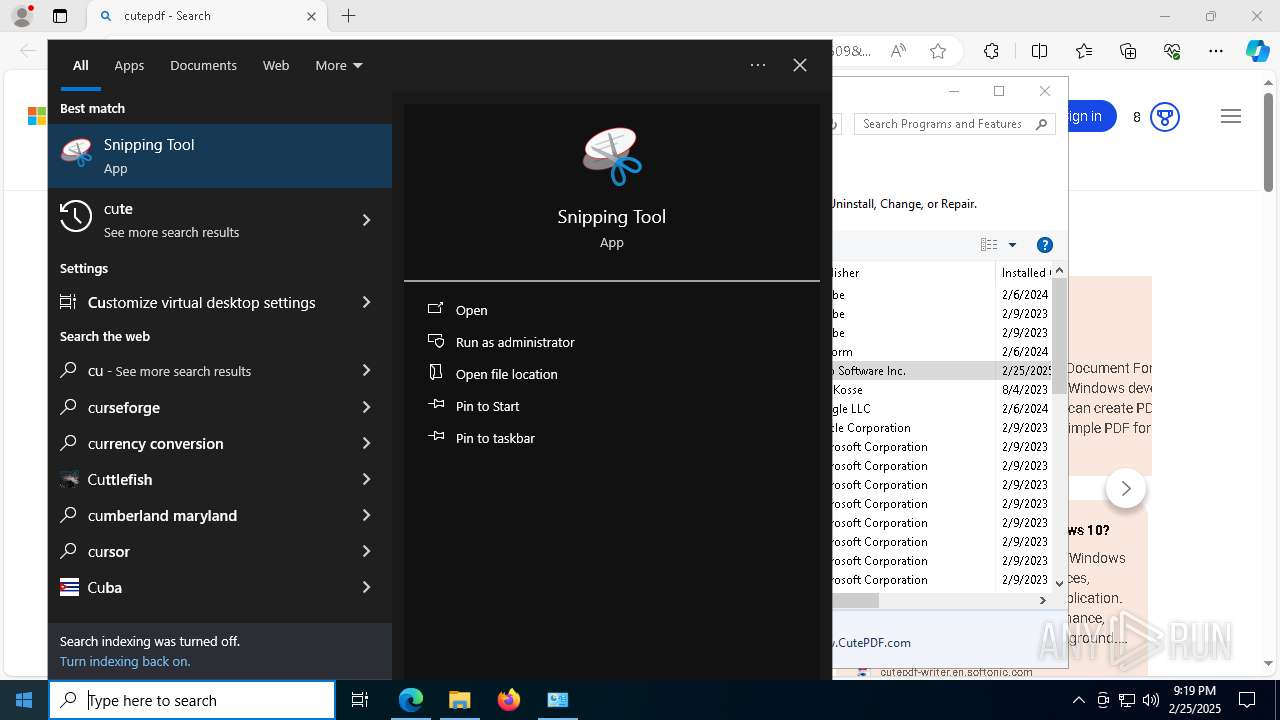
Task: Click the Microsoft Rewards trophy icon
Action: (x=1164, y=117)
